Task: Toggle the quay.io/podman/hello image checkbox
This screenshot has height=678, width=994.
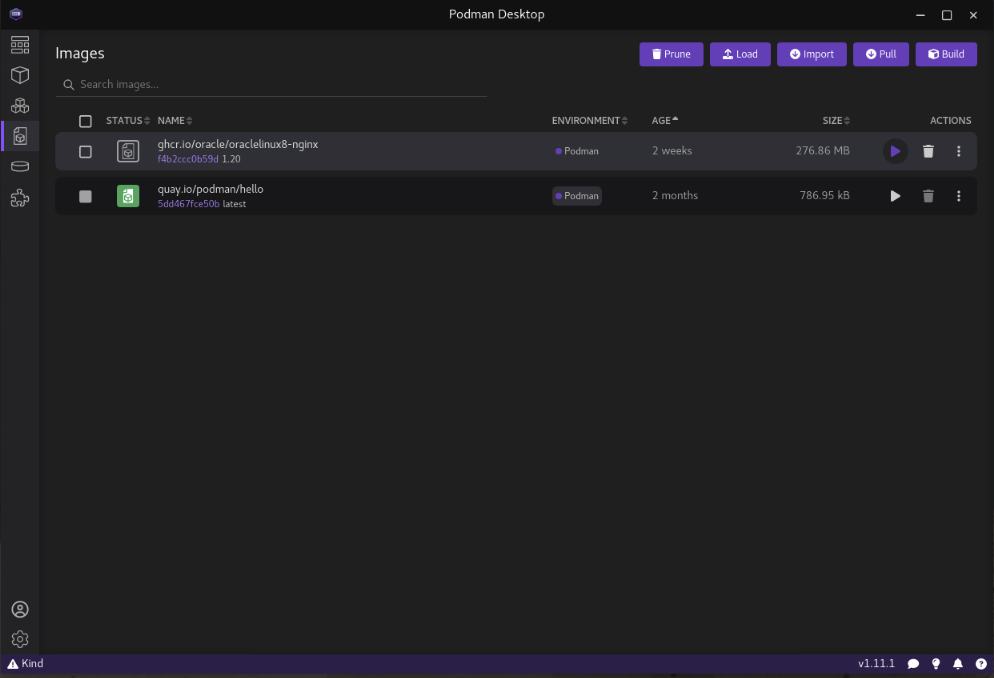Action: tap(85, 196)
